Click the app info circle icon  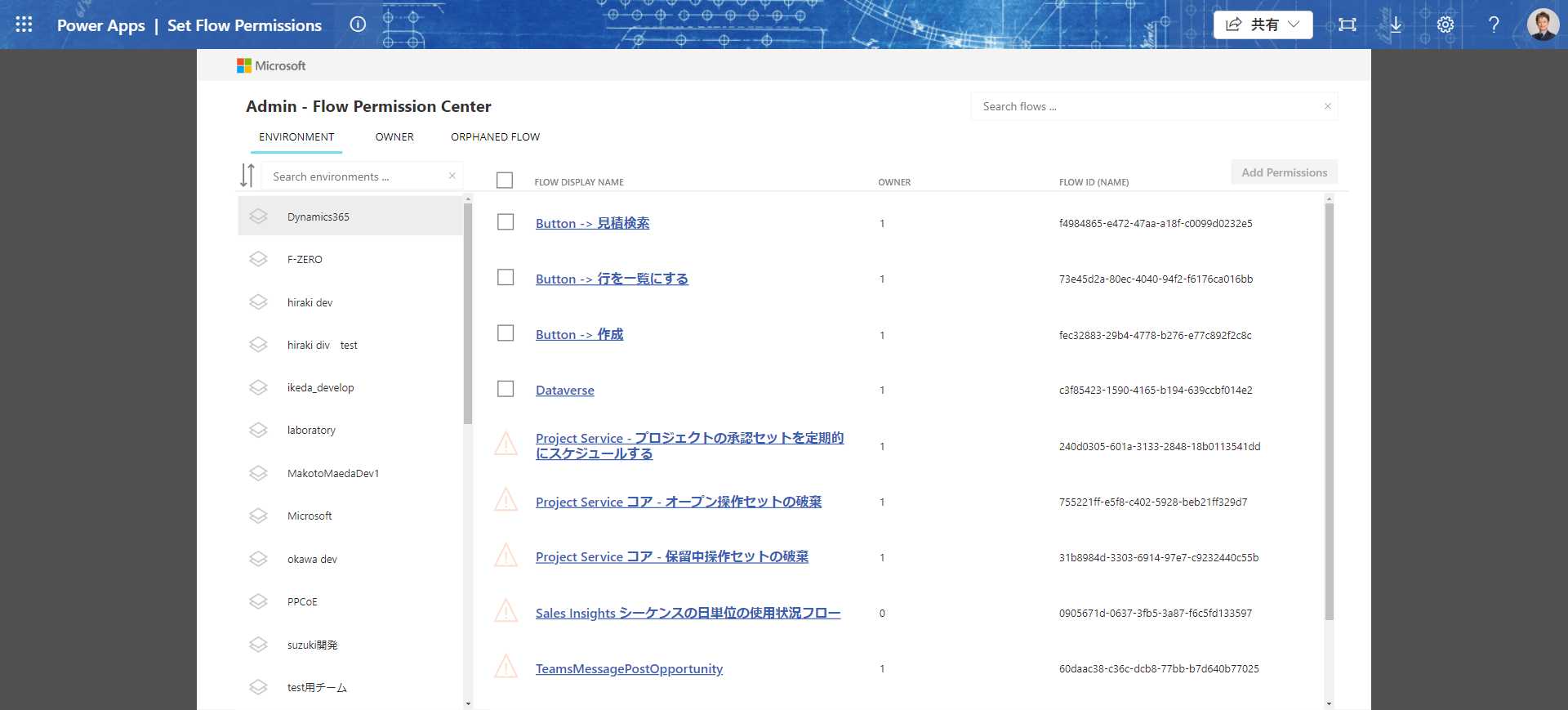pos(358,25)
